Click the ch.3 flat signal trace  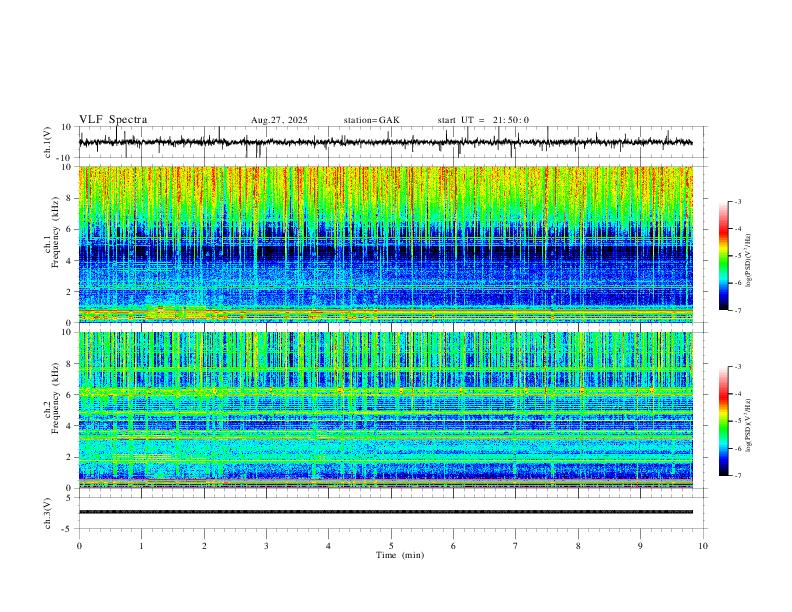click(x=386, y=512)
